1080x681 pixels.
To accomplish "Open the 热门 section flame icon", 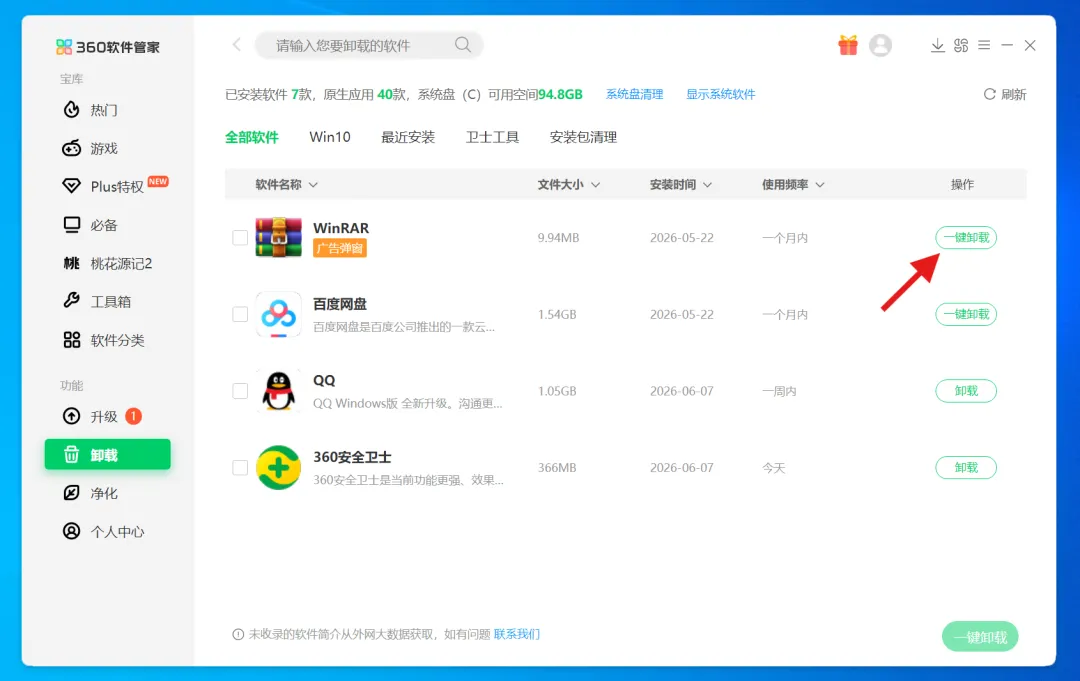I will (72, 109).
